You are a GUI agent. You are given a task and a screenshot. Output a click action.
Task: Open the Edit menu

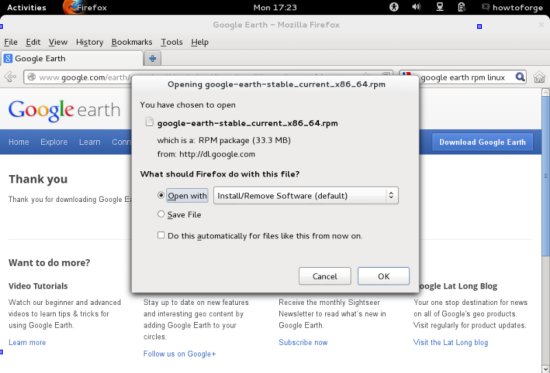33,42
